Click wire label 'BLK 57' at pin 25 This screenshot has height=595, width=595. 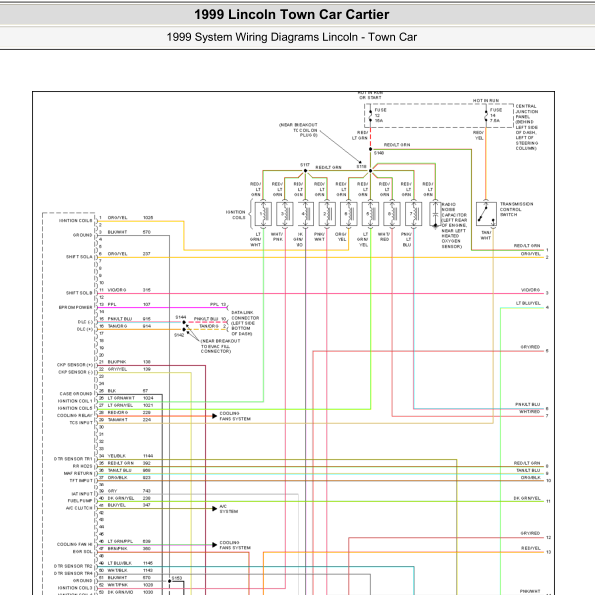coord(128,391)
